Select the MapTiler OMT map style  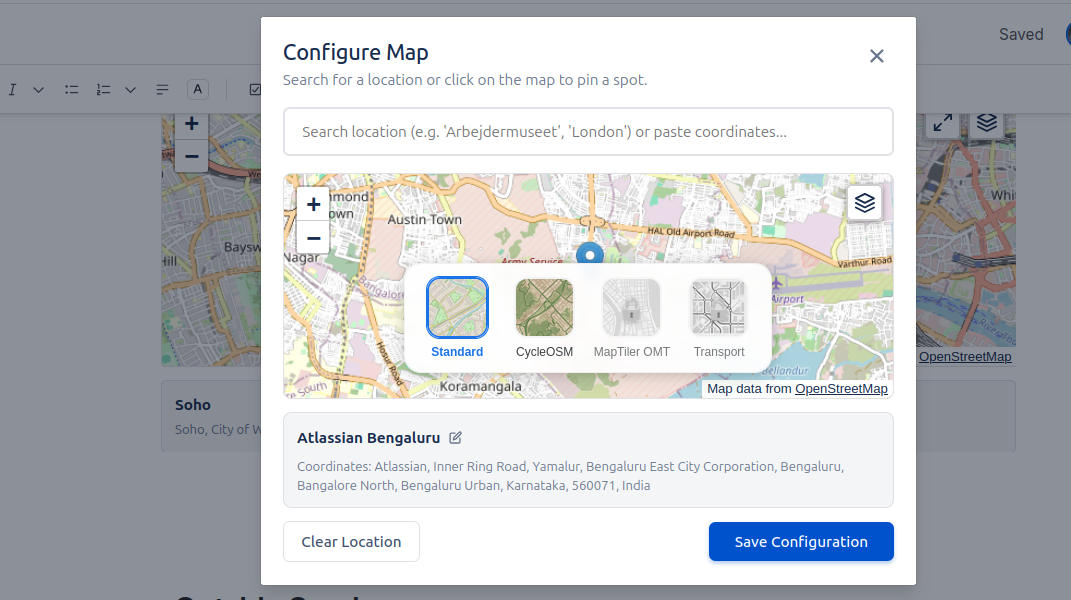pyautogui.click(x=631, y=307)
